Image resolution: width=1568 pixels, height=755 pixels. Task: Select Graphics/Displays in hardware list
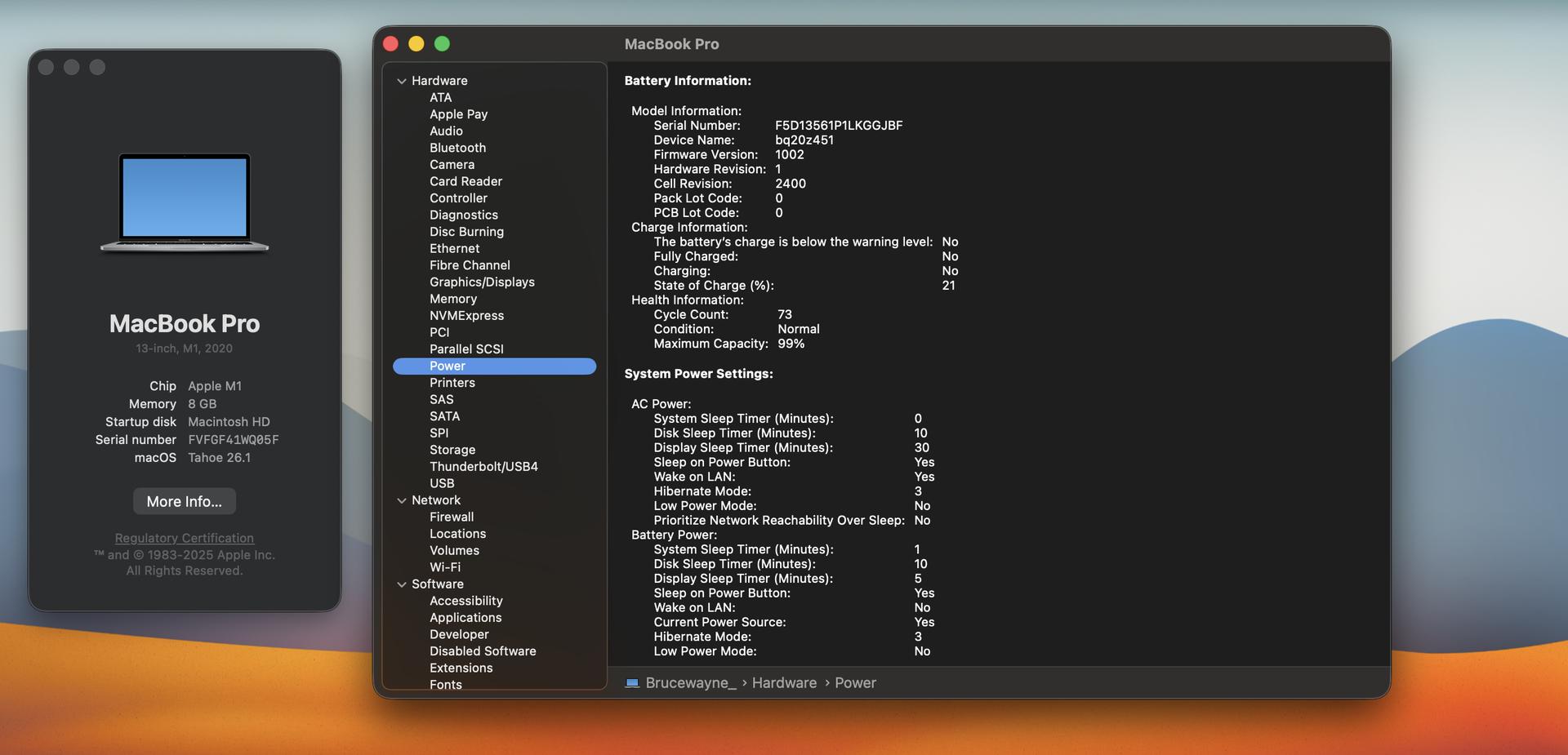tap(482, 282)
